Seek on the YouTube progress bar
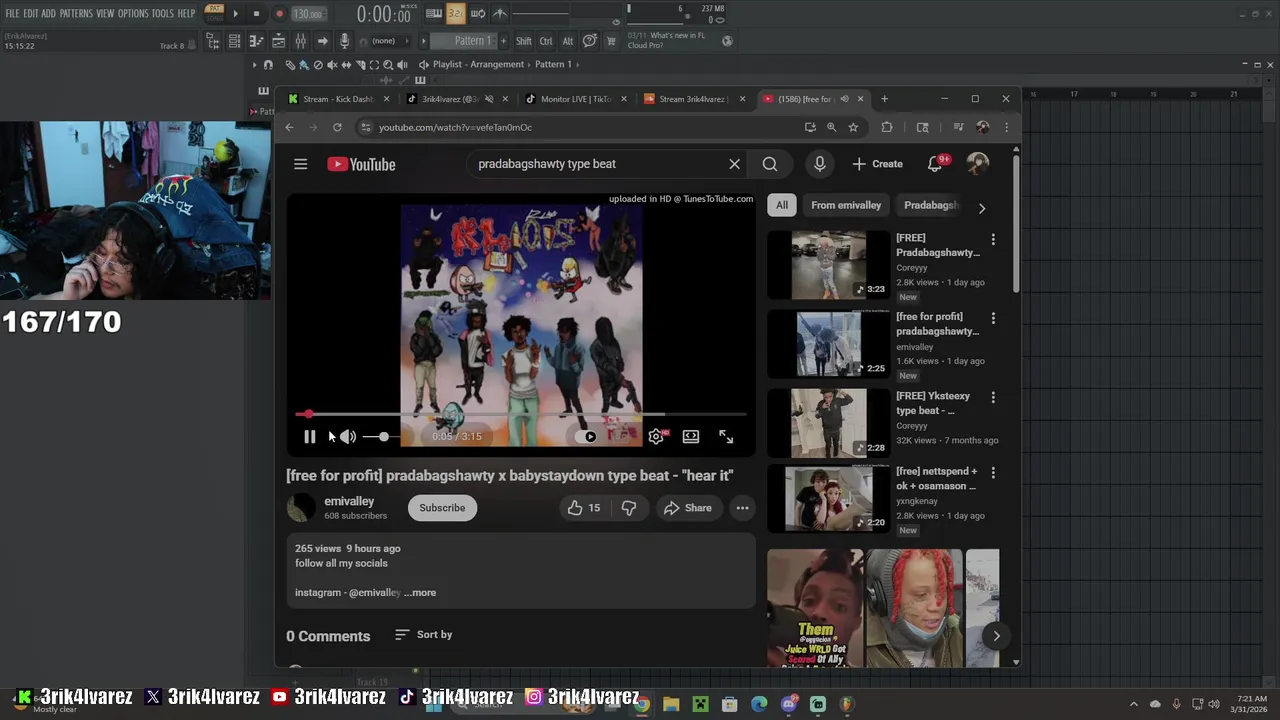 521,414
